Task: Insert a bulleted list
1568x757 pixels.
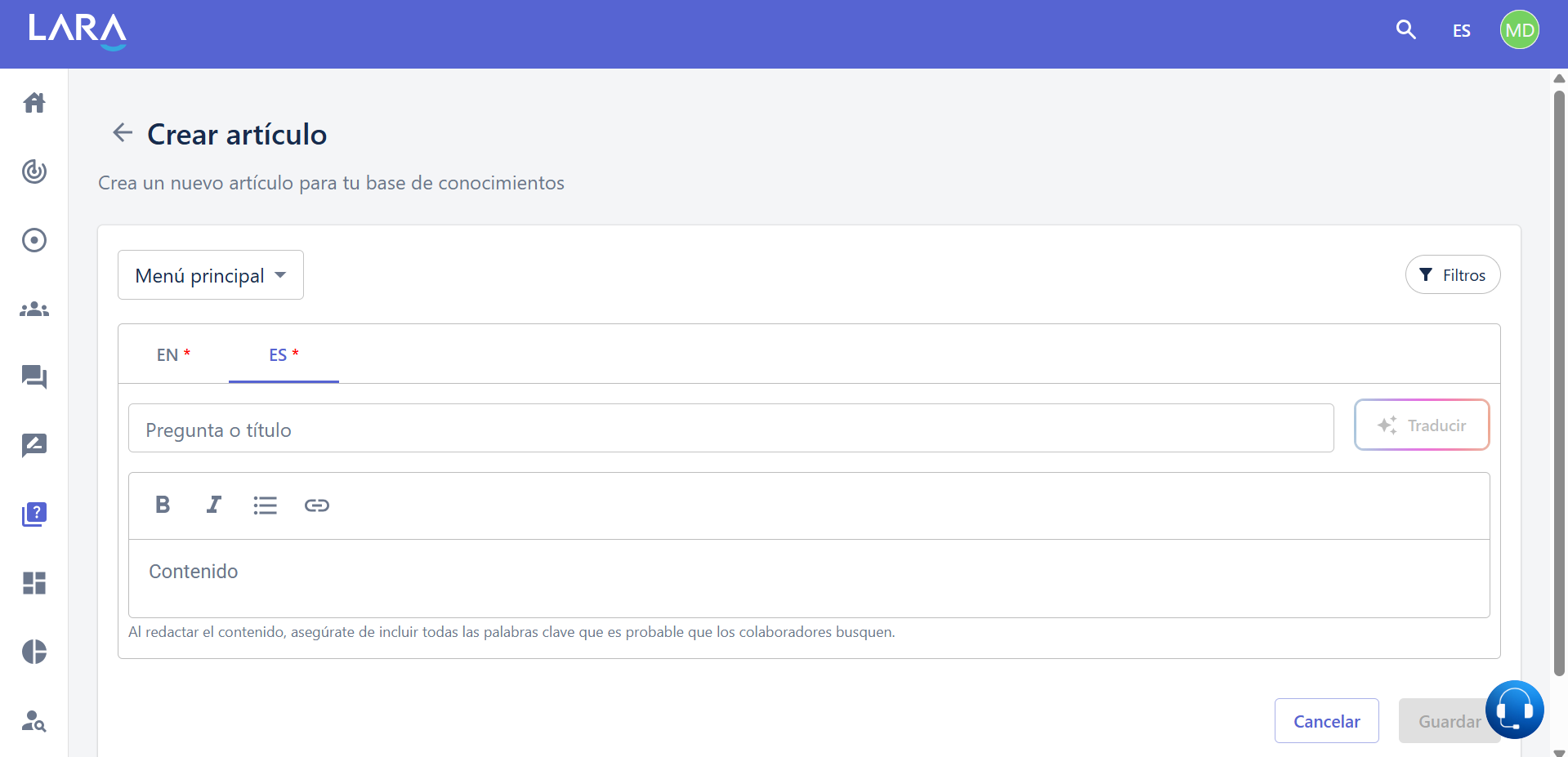Action: [266, 505]
